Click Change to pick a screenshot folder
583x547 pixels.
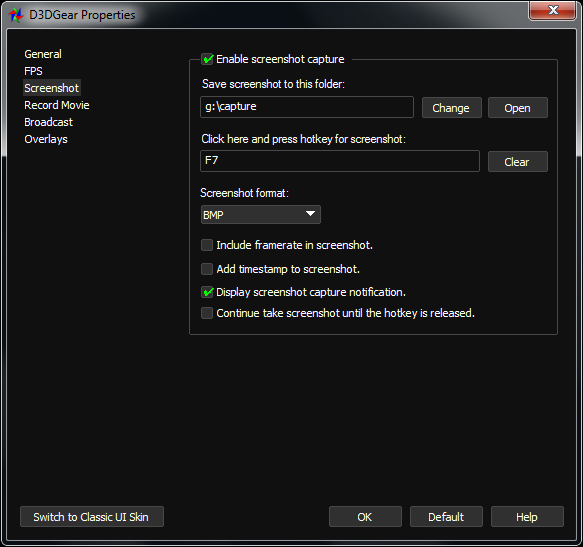tap(451, 108)
